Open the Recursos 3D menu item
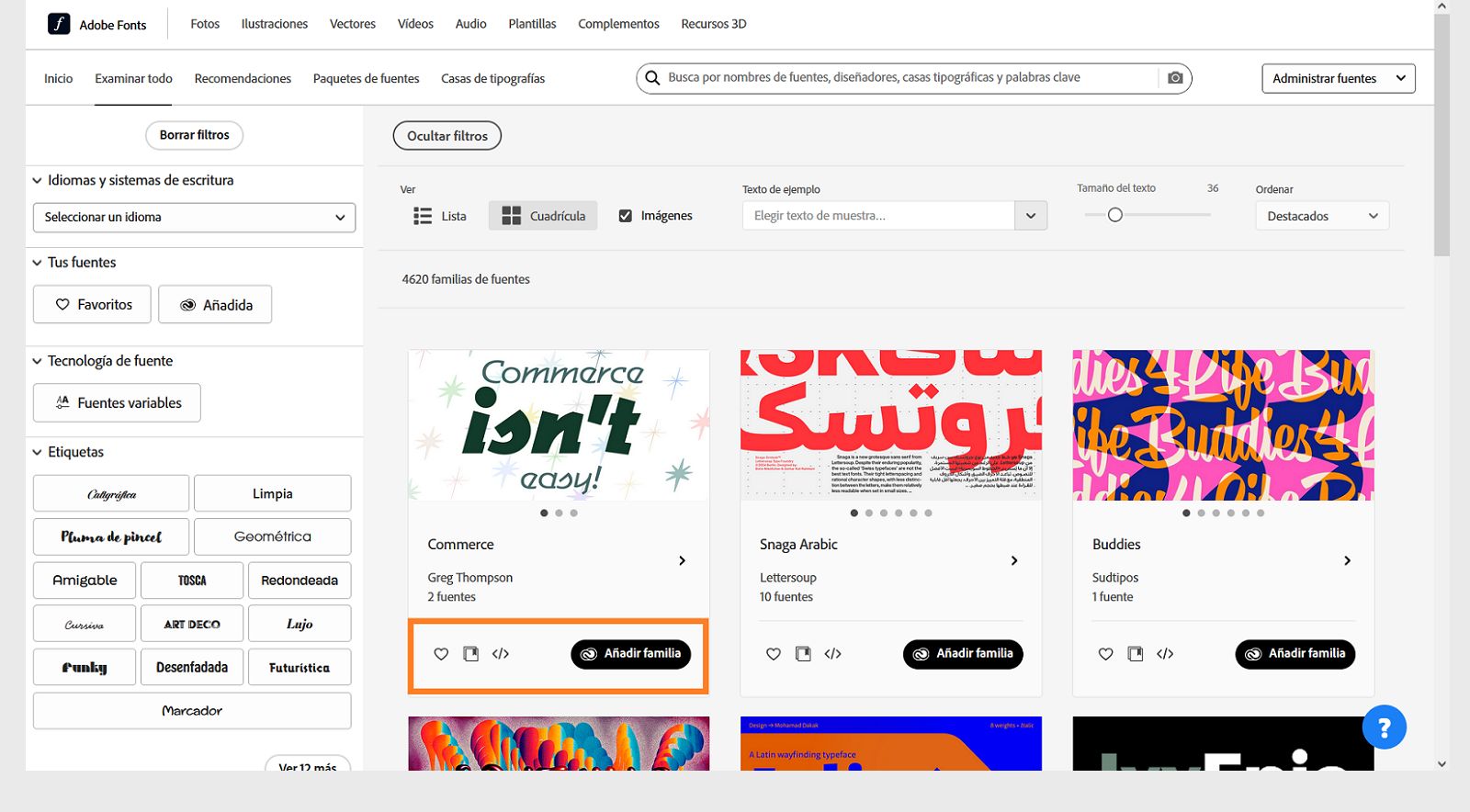The height and width of the screenshot is (812, 1470). 714,24
